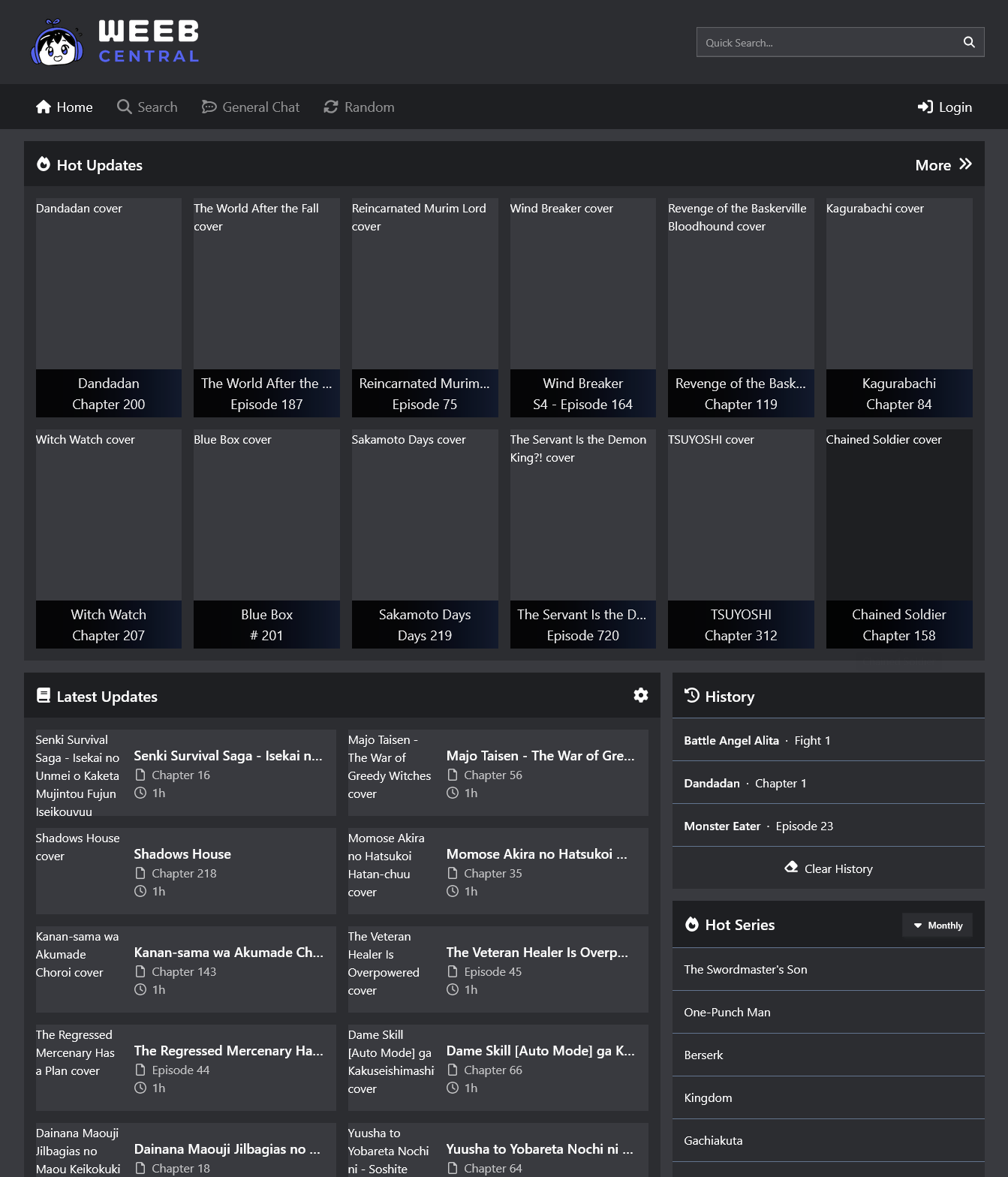Open Dame Skill [Auto Mode] update title

(x=540, y=1051)
